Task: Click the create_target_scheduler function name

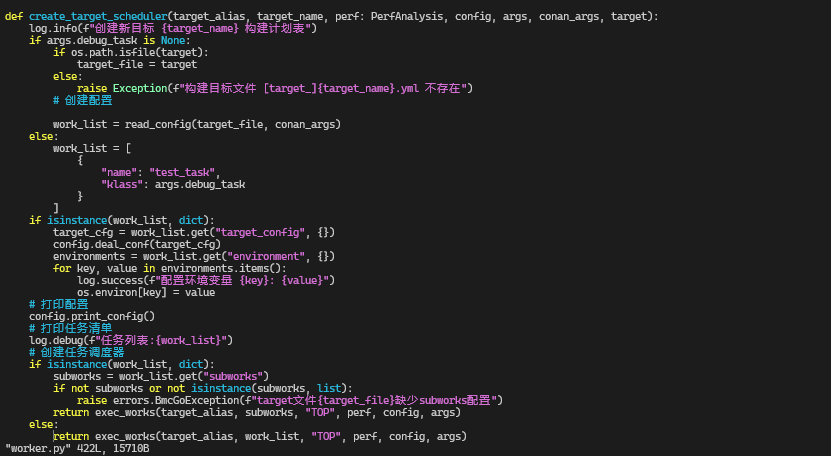Action: coord(95,17)
